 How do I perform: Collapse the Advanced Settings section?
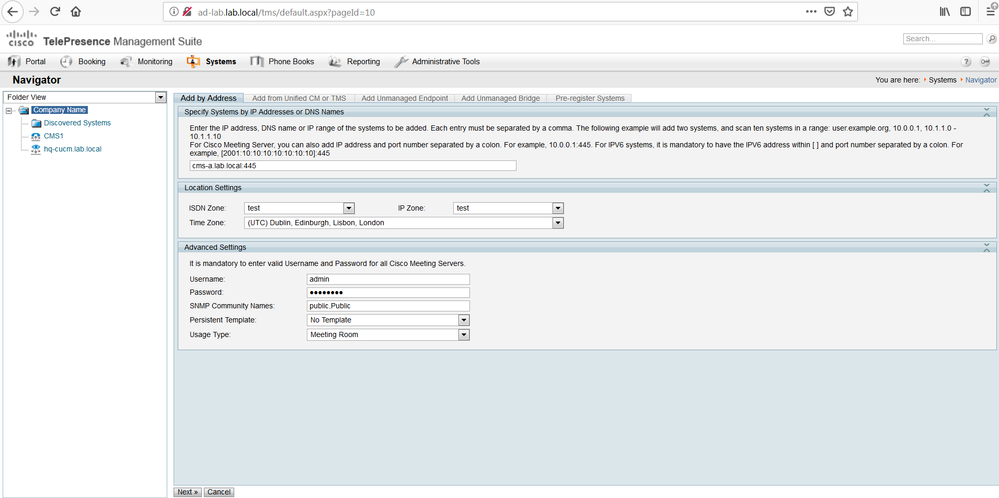[986, 247]
